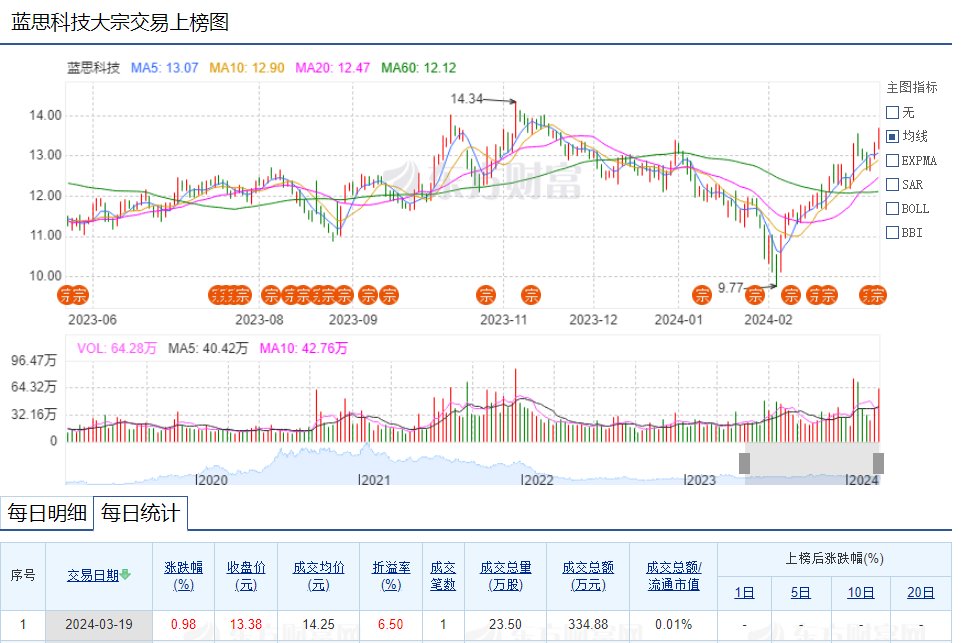Image resolution: width=966 pixels, height=643 pixels.
Task: Click right 宗 marker of pair near 2023-11
Action: click(x=532, y=294)
